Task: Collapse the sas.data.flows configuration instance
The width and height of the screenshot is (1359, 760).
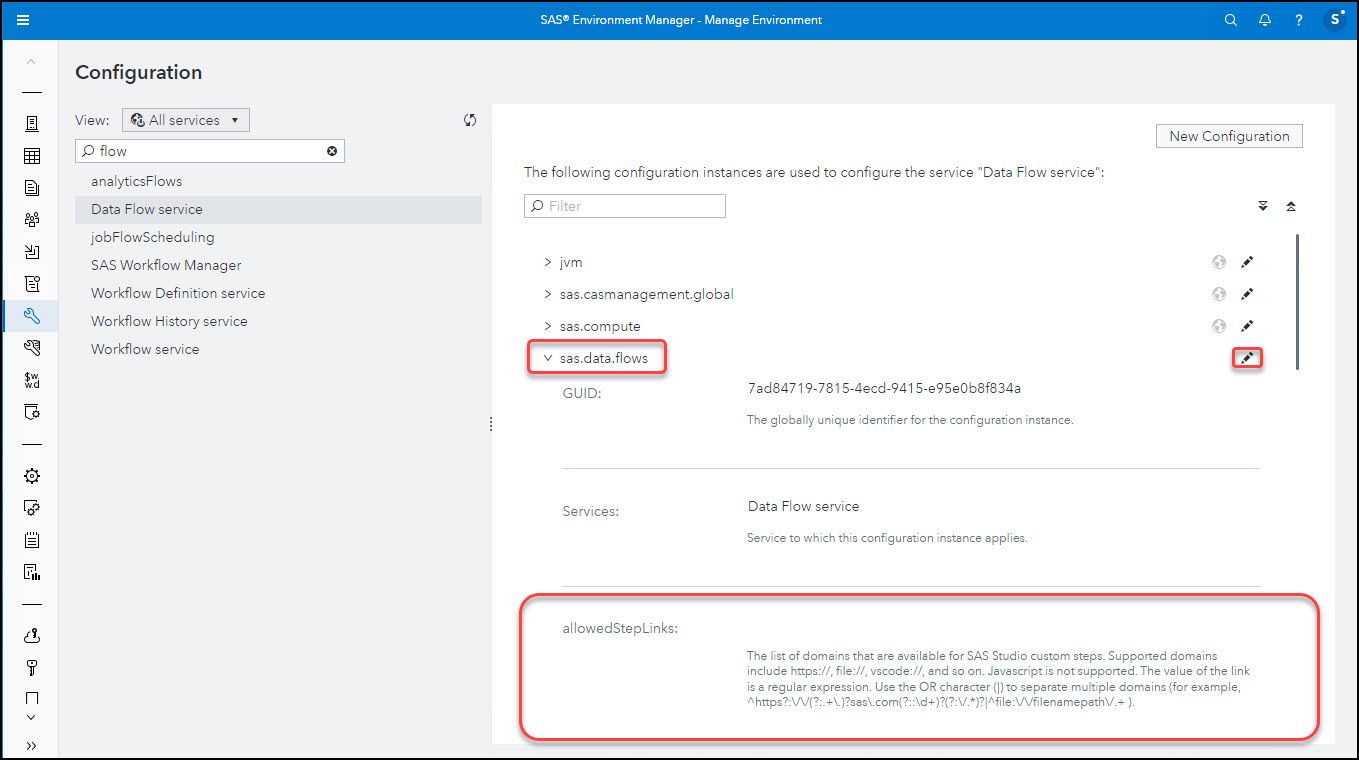Action: click(547, 357)
